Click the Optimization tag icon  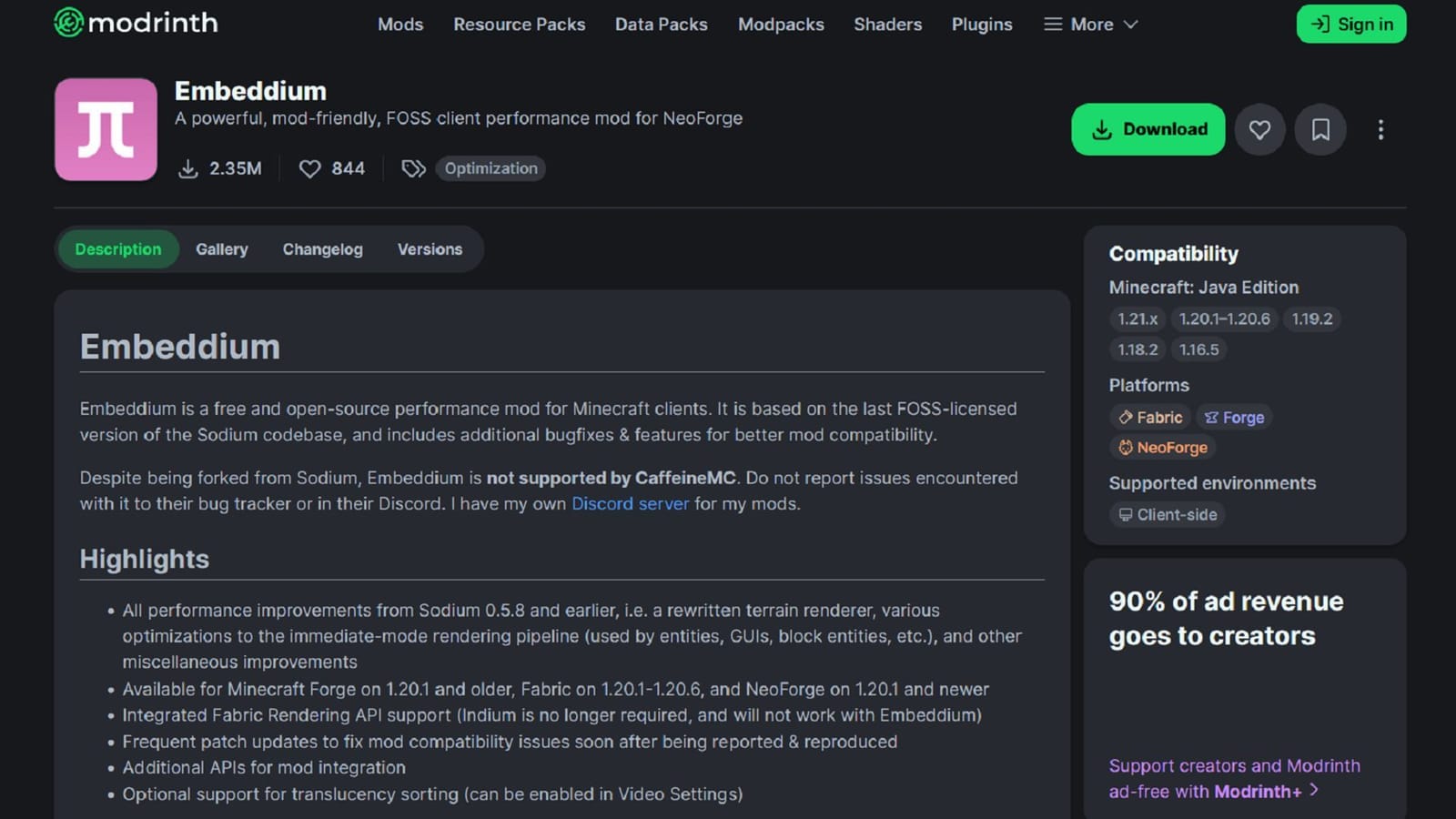pos(414,168)
